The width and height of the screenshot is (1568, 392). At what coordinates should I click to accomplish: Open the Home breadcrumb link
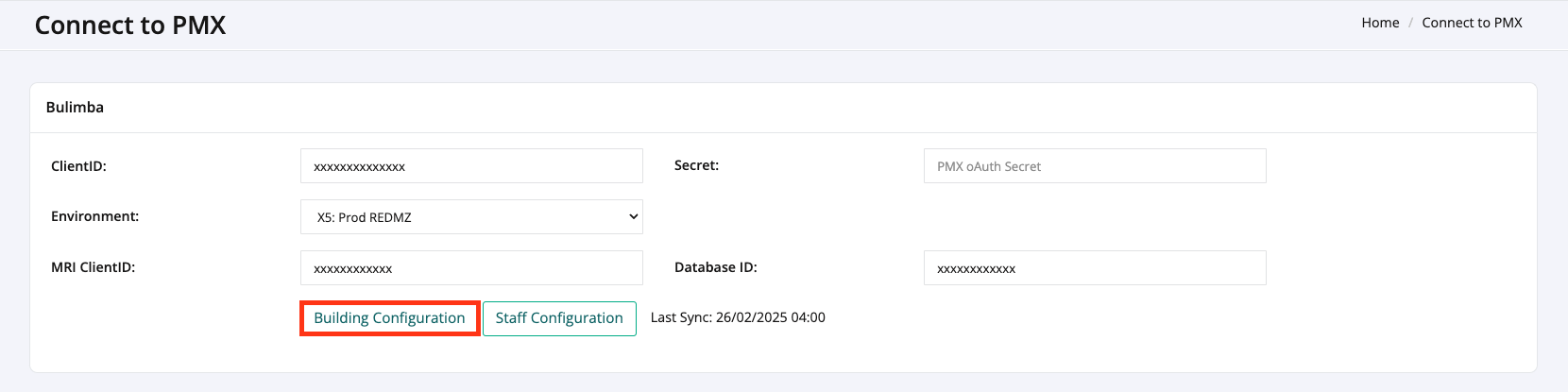point(1380,23)
